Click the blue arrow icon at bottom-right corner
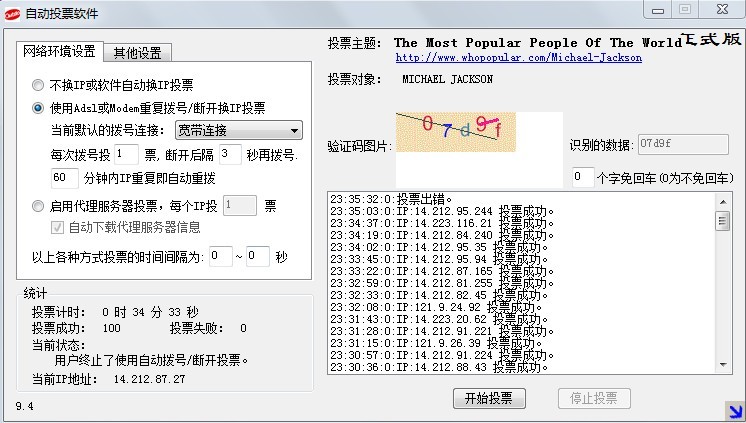 [734, 407]
